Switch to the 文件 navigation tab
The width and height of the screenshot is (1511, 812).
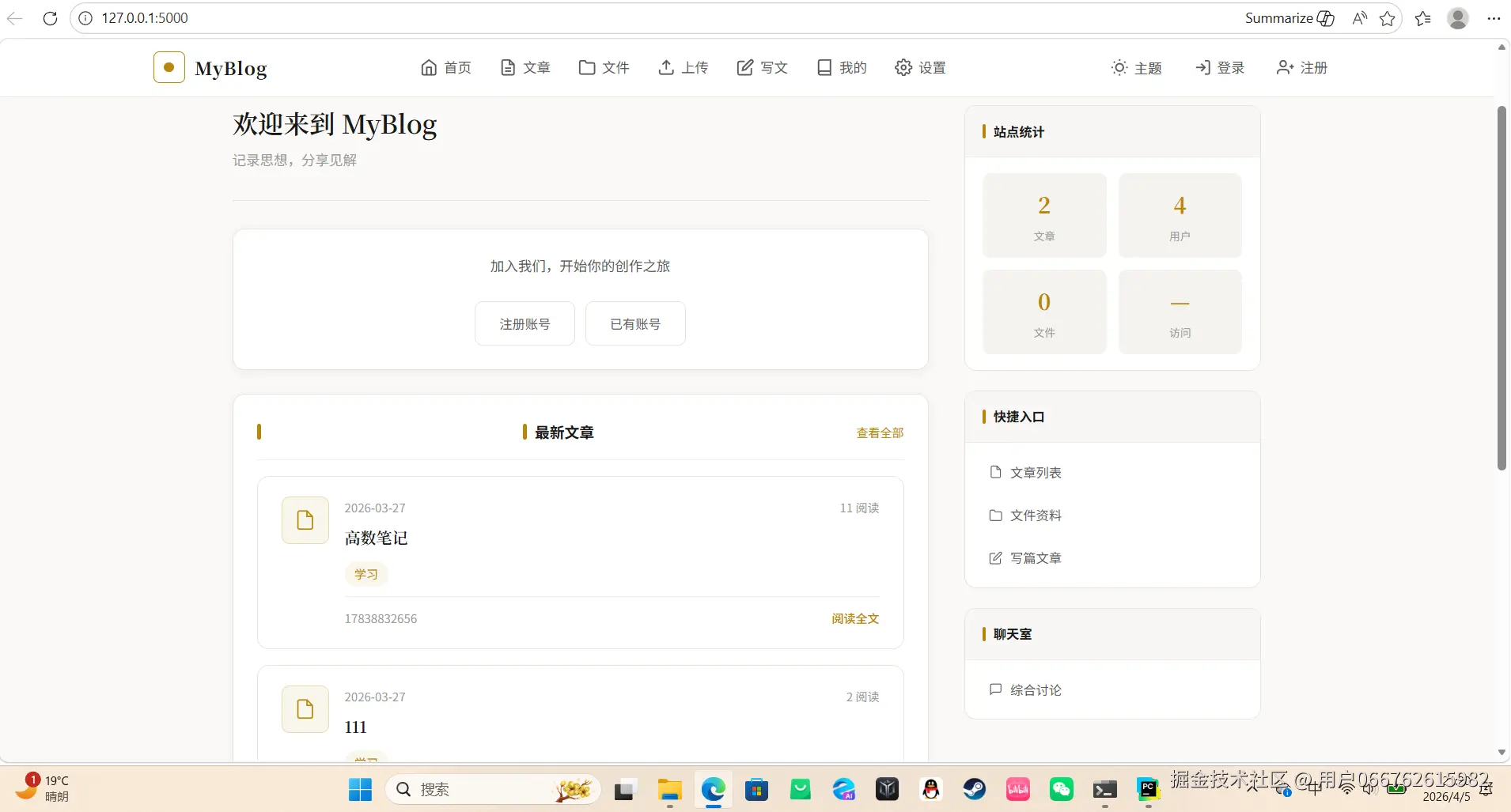pyautogui.click(x=603, y=68)
